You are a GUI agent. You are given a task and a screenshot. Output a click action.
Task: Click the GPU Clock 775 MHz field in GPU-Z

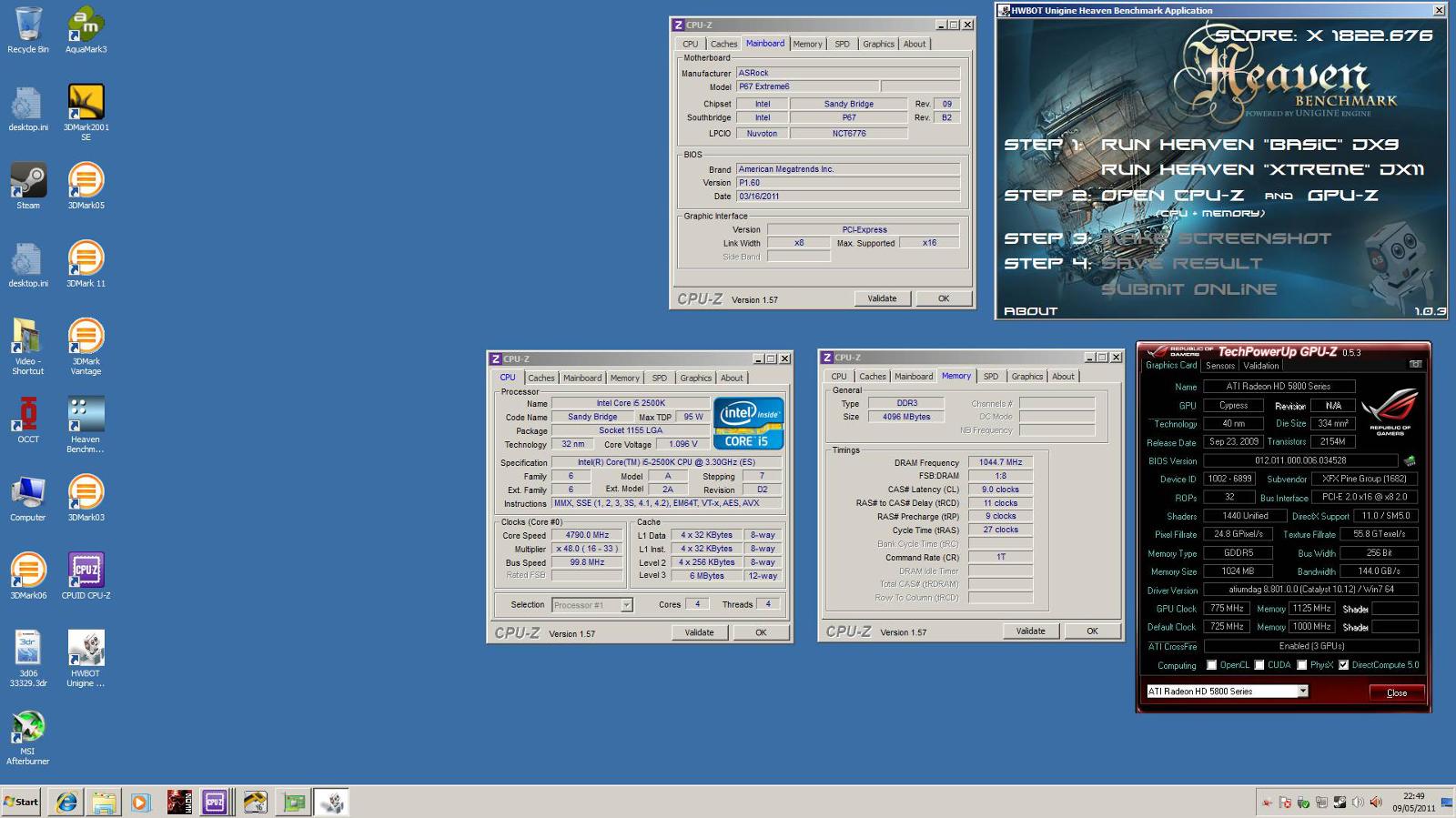pos(1227,609)
